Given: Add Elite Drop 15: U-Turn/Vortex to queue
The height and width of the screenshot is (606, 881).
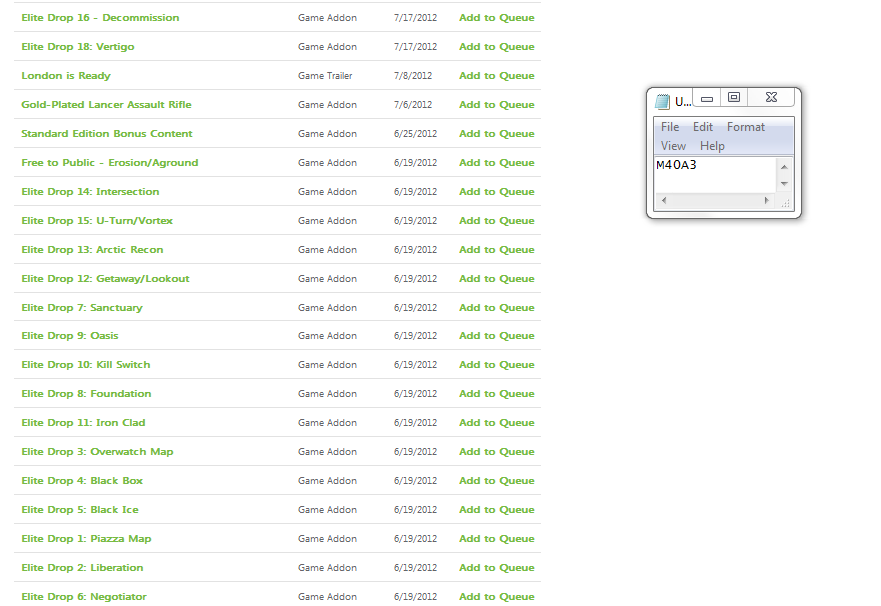Looking at the screenshot, I should pyautogui.click(x=497, y=221).
